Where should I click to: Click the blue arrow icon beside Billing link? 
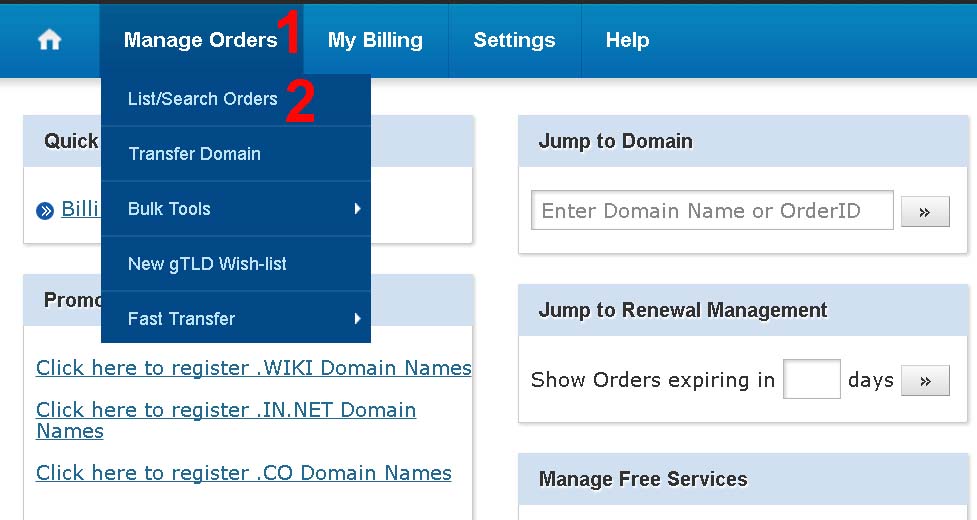pos(45,210)
